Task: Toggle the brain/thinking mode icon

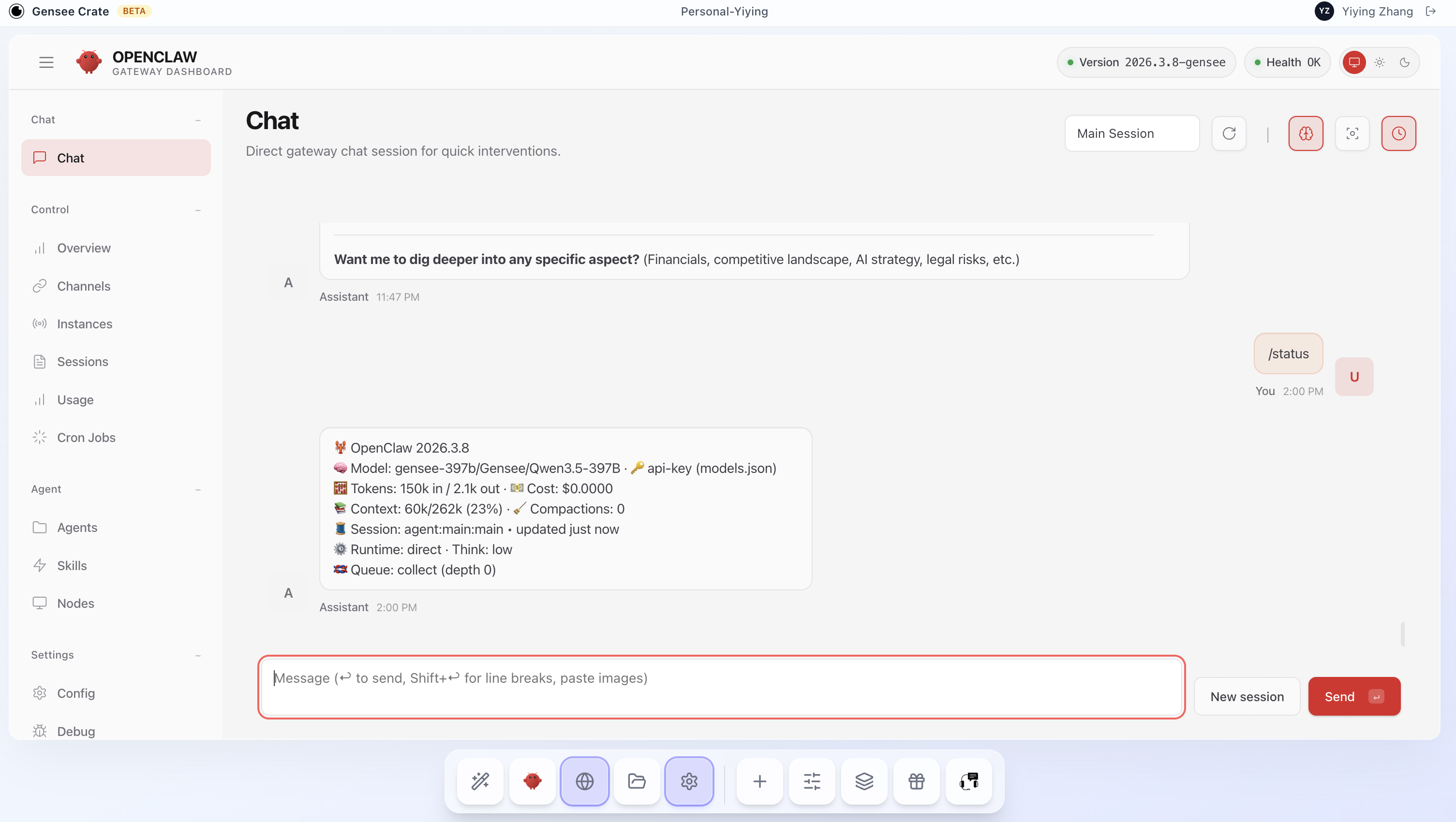Action: coord(1306,133)
